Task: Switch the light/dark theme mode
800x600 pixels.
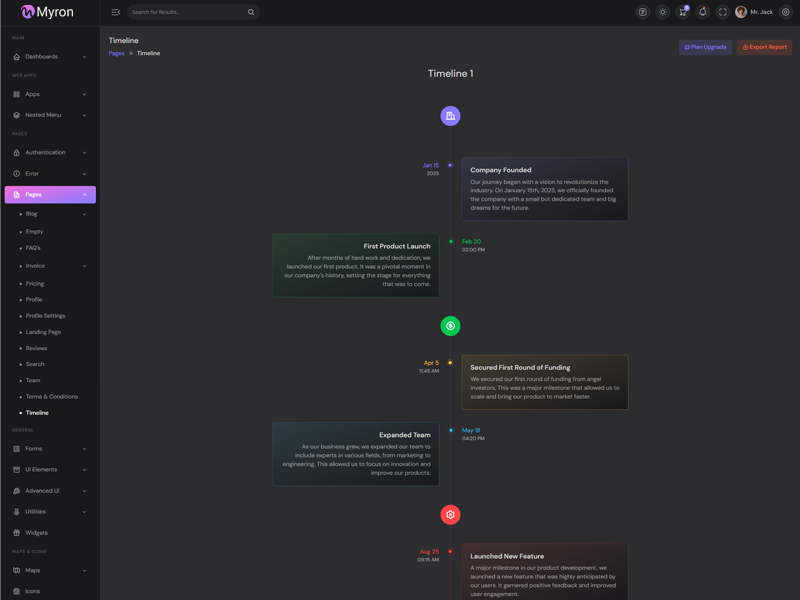Action: coord(662,12)
